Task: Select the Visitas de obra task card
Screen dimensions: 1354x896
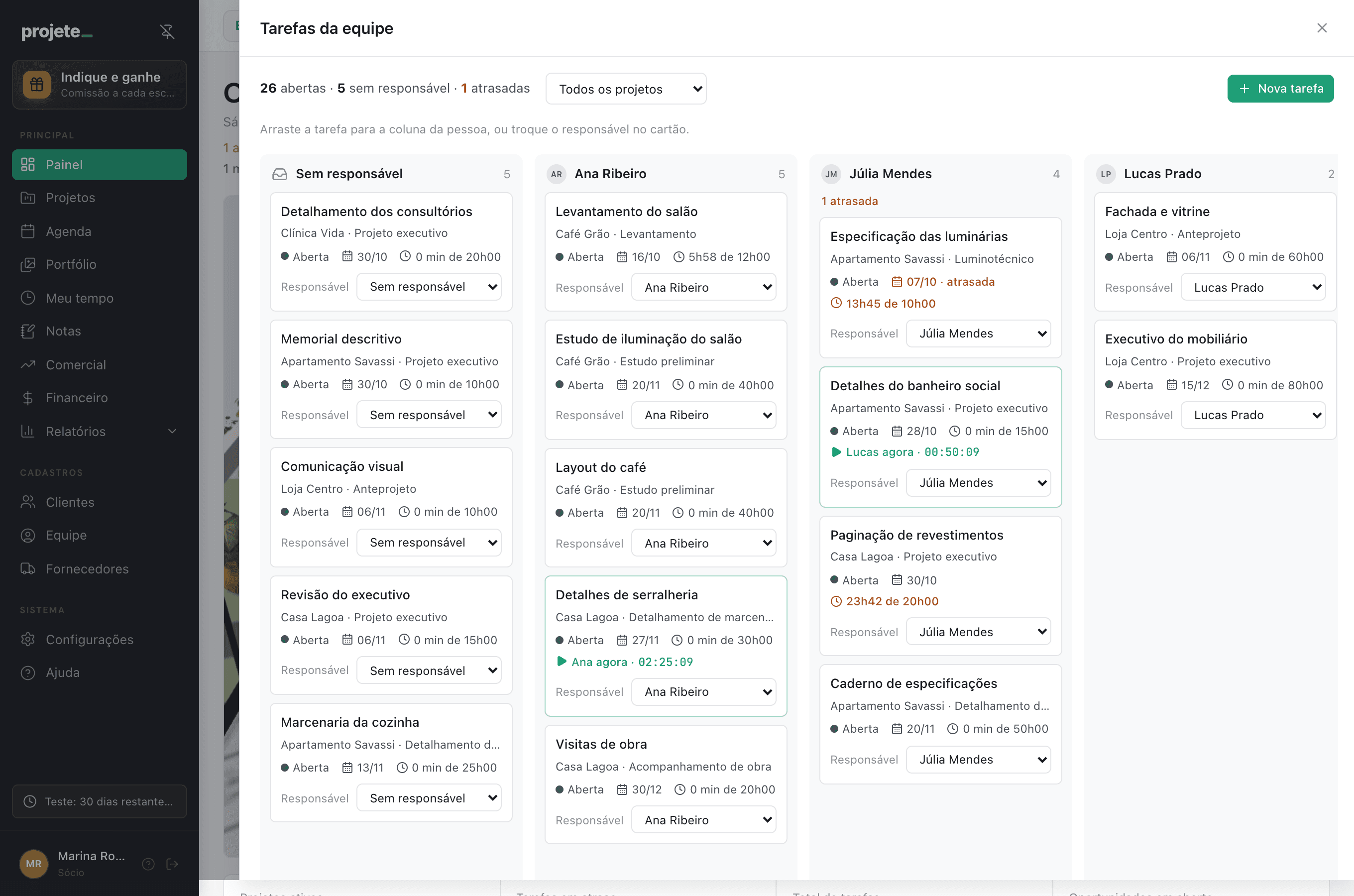Action: point(666,784)
